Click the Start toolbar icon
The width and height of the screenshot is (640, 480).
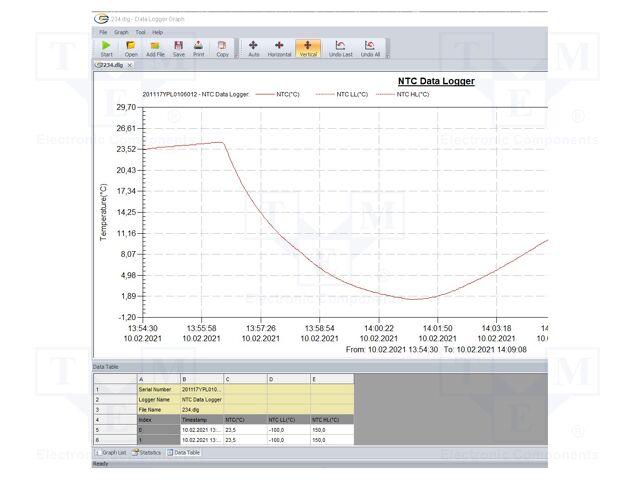106,47
